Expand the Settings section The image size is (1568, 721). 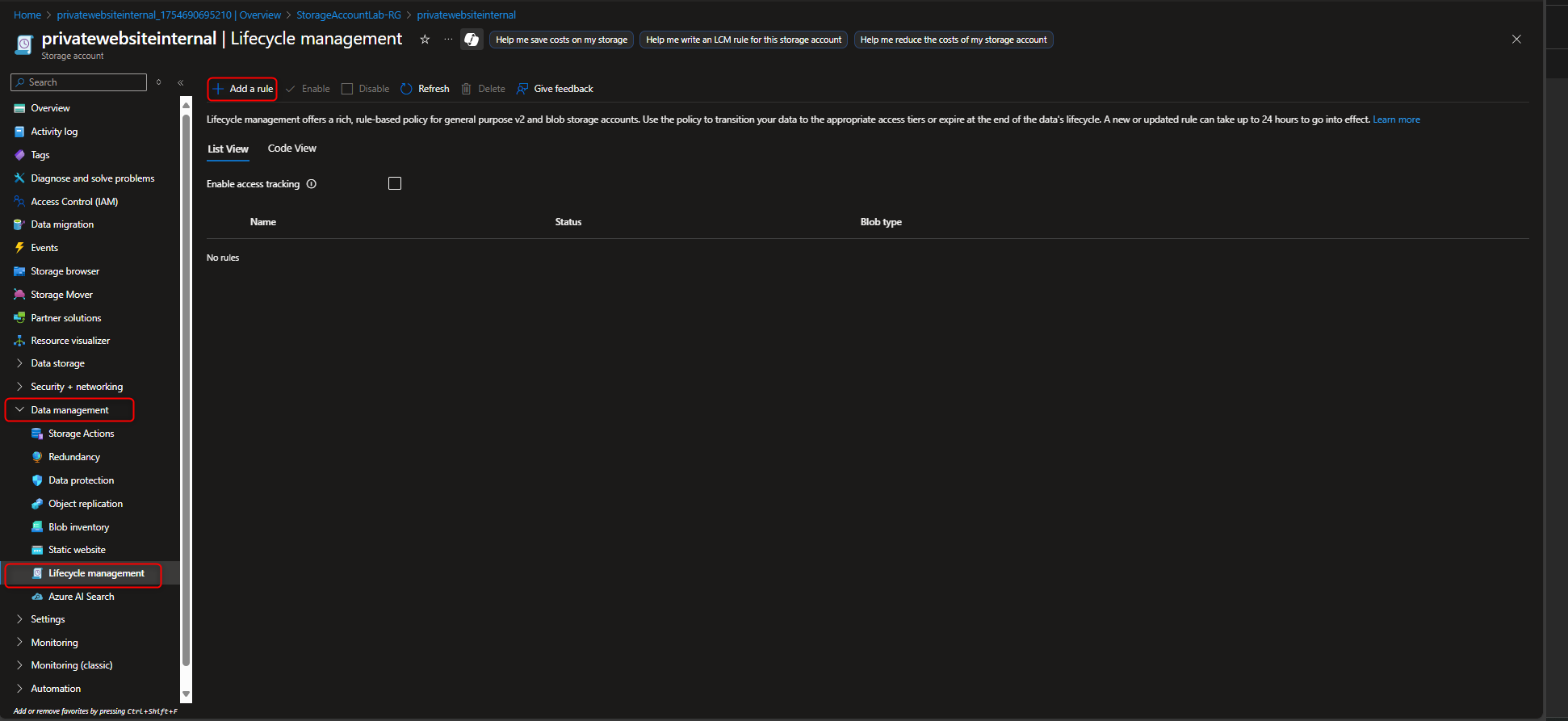[19, 619]
